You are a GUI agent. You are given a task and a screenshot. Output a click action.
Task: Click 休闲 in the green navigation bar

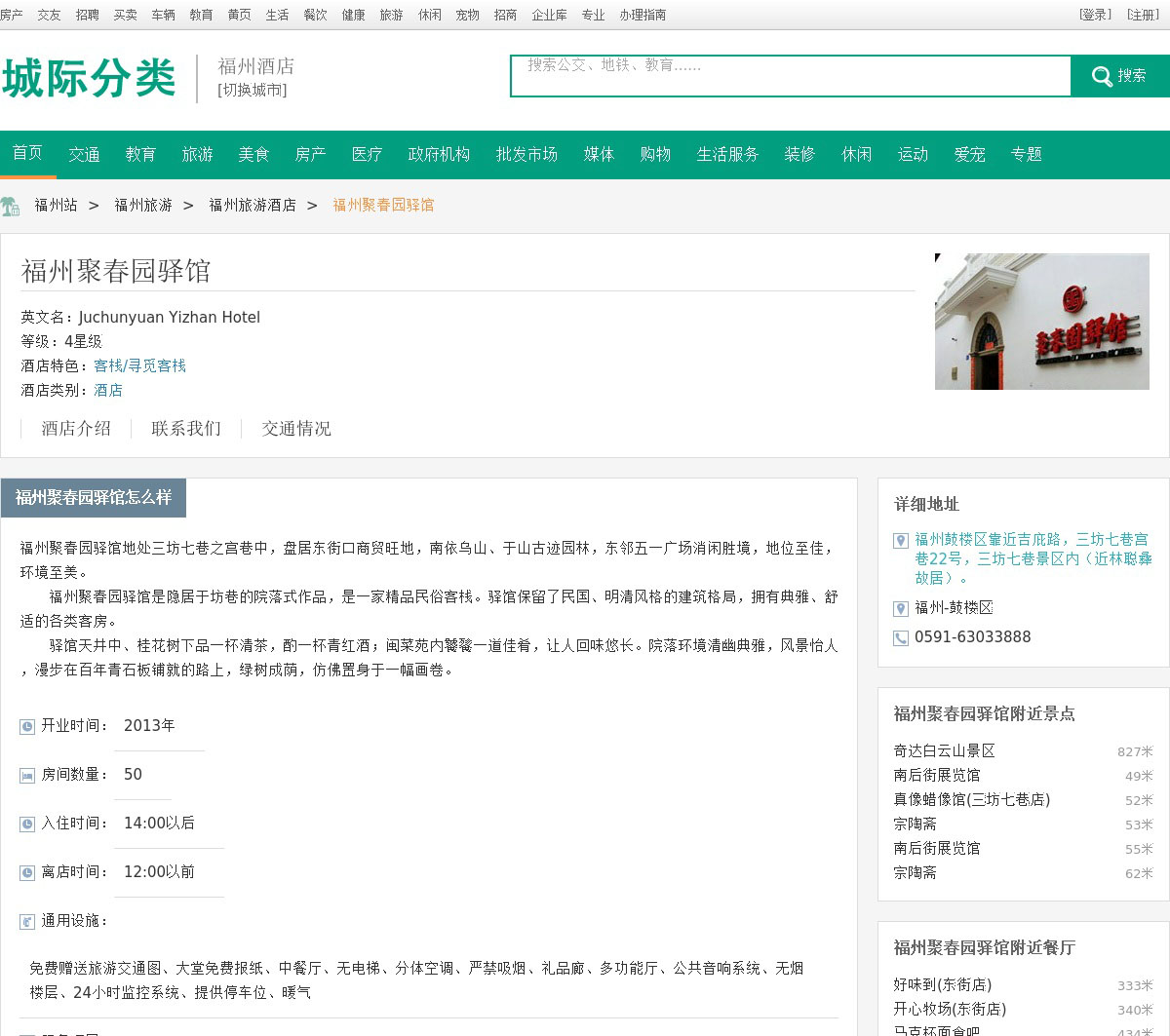[x=856, y=154]
